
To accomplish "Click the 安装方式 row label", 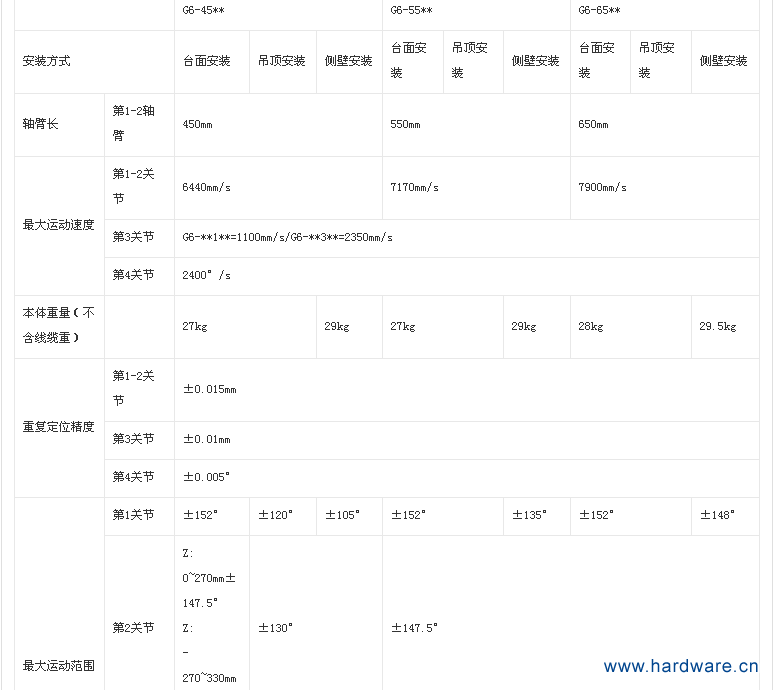I will coord(46,61).
